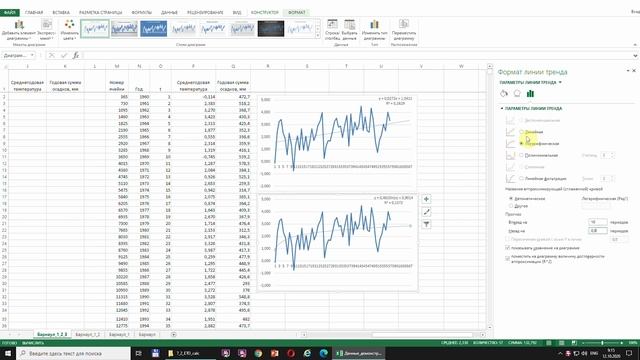Click the Insert Function fx icon

(x=76, y=55)
